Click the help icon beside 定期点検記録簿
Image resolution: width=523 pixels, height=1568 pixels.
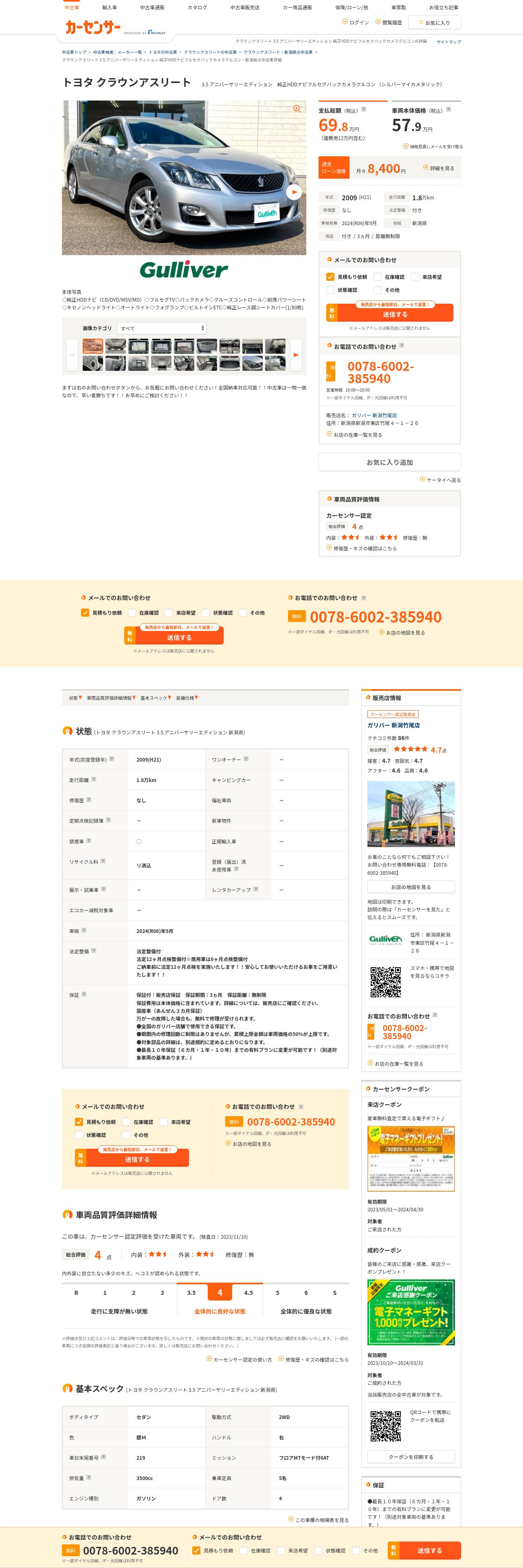point(108,820)
